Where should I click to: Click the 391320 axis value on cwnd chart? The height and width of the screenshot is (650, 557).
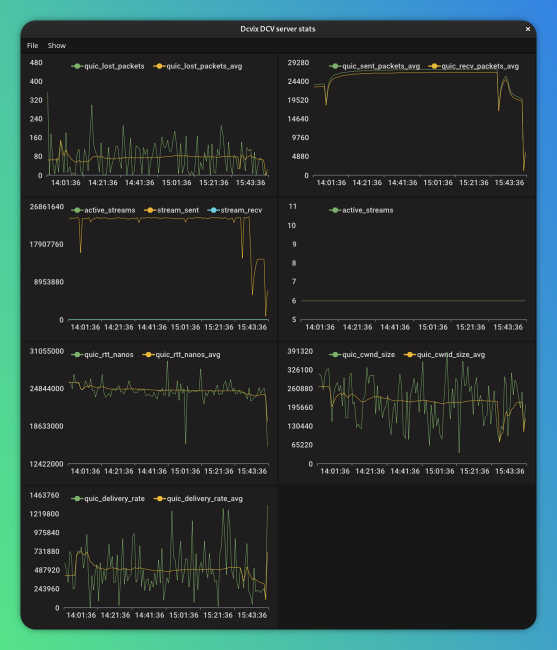pos(300,351)
